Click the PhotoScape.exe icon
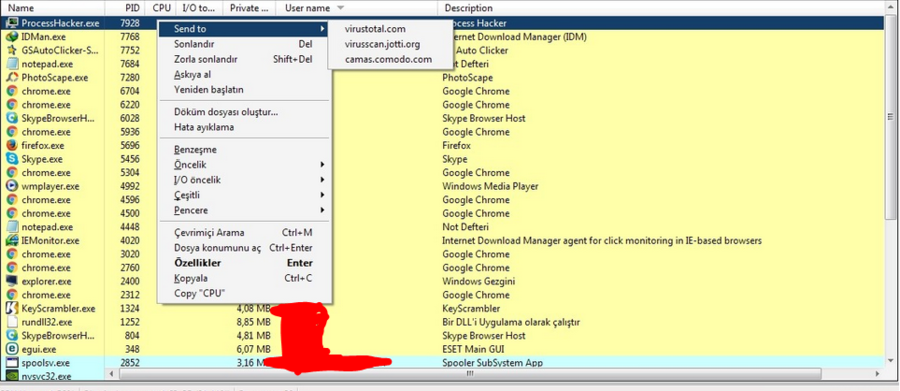The image size is (900, 391). 11,78
